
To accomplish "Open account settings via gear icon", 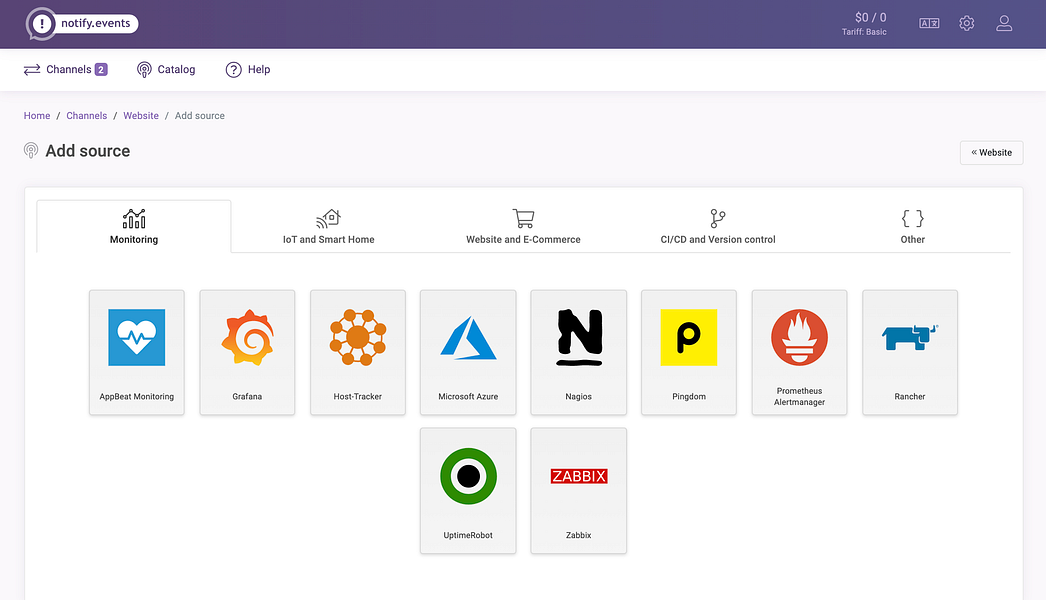I will [x=966, y=23].
